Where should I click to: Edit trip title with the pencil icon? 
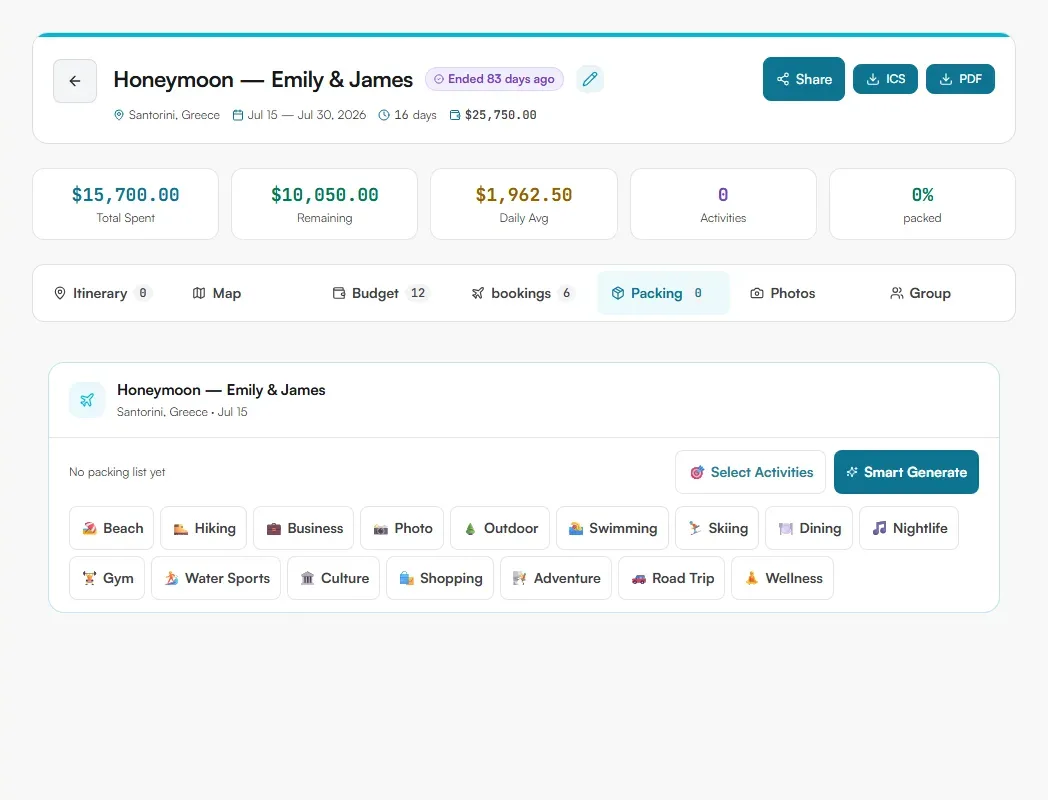click(590, 80)
